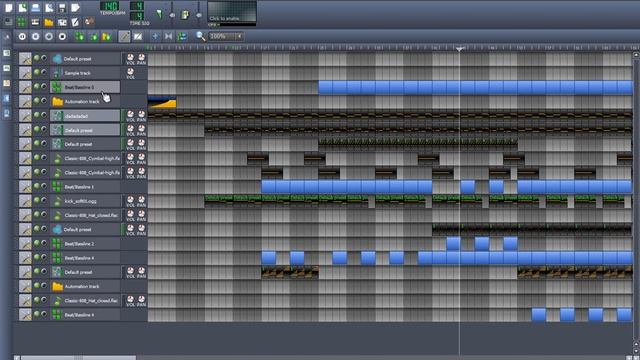Open the 100% zoom dropdown
The width and height of the screenshot is (640, 360).
226,36
